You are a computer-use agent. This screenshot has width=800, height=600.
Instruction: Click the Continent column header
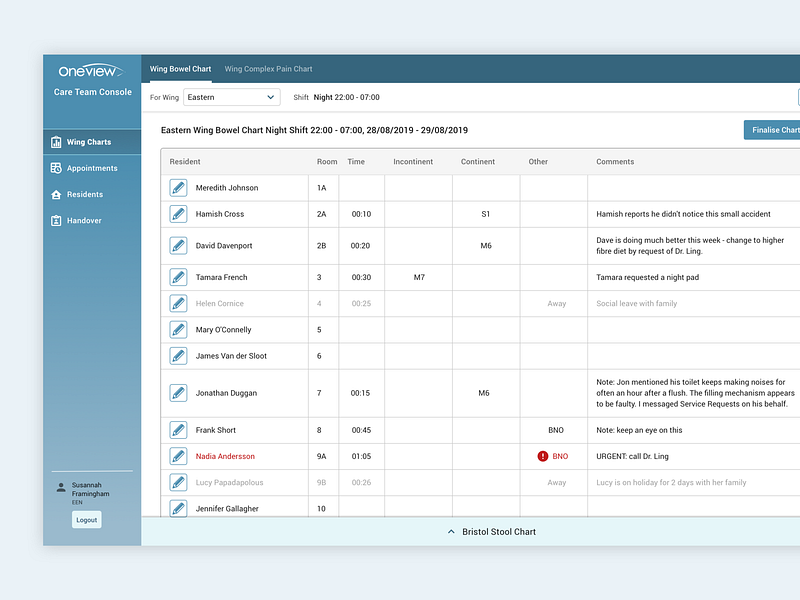(x=478, y=162)
